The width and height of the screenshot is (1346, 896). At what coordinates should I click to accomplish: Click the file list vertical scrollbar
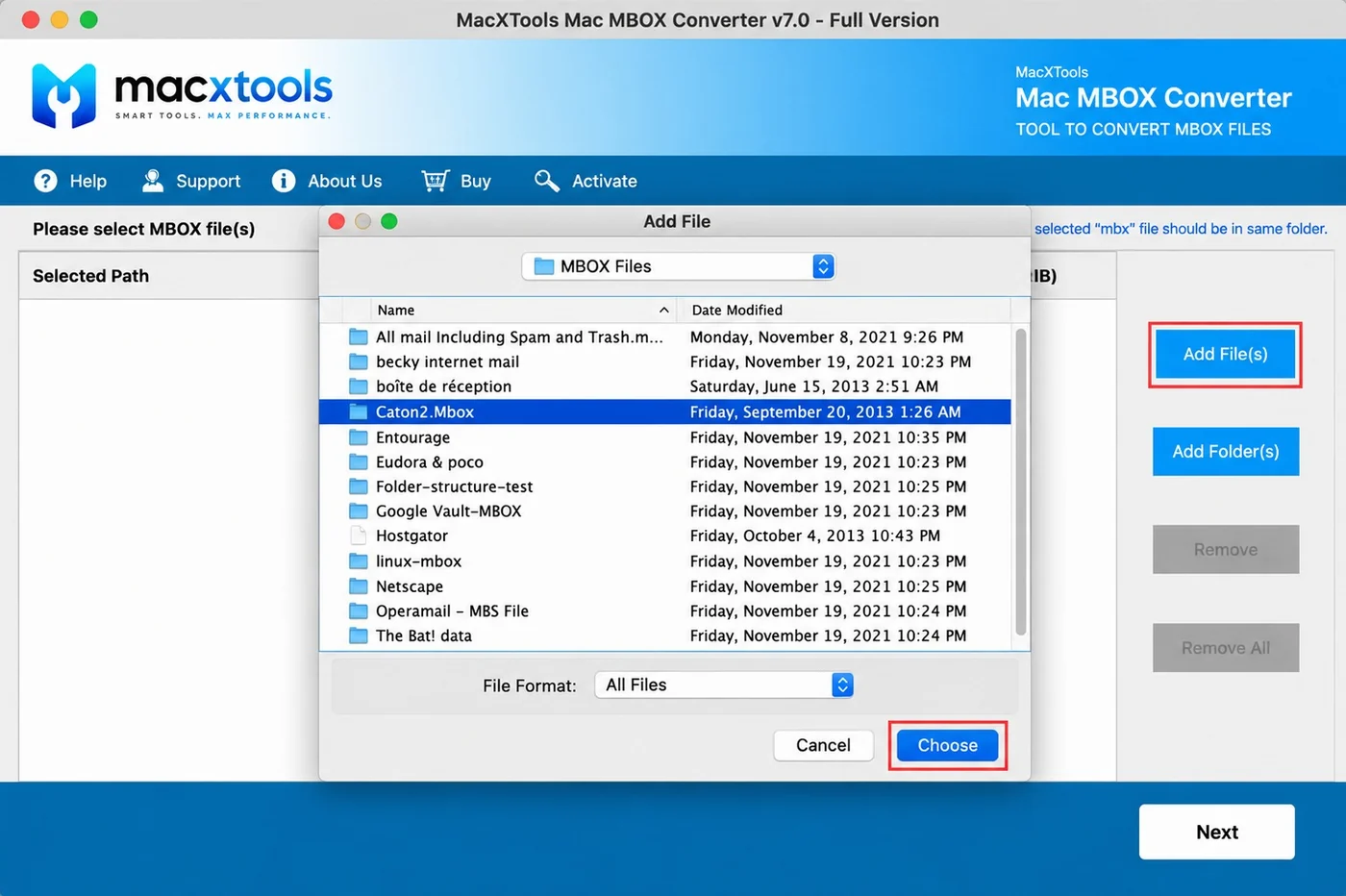click(x=1020, y=482)
